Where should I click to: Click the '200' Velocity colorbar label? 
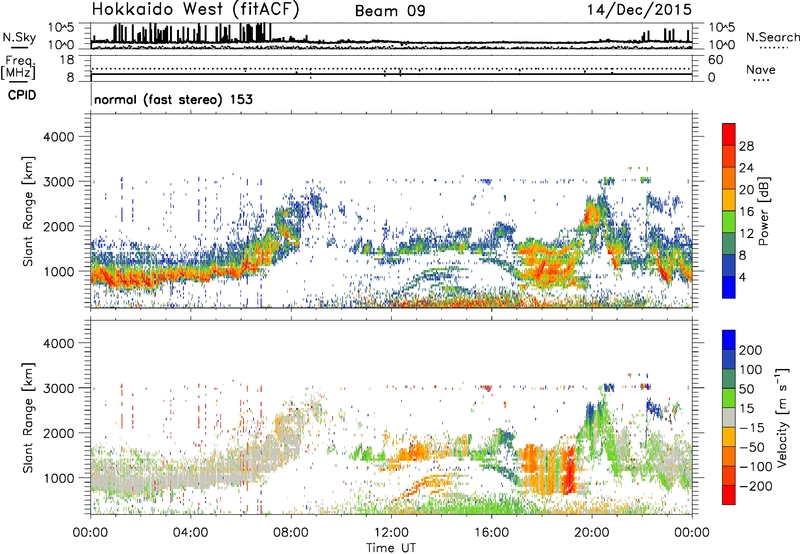pyautogui.click(x=751, y=350)
